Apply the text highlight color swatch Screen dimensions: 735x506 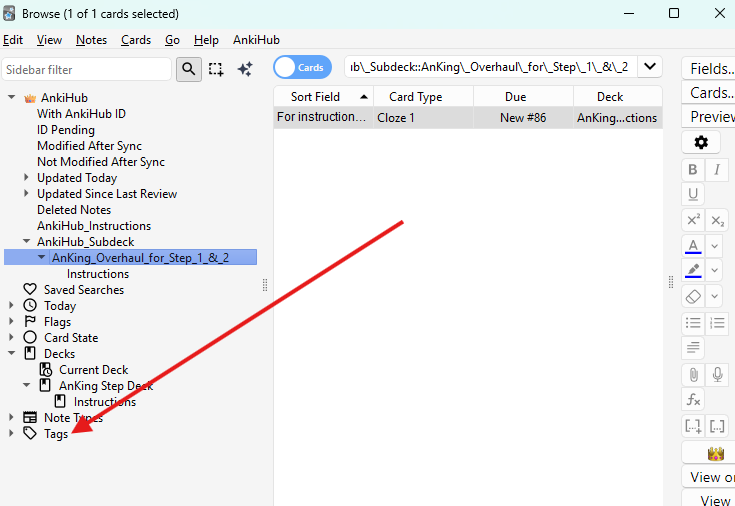click(693, 271)
